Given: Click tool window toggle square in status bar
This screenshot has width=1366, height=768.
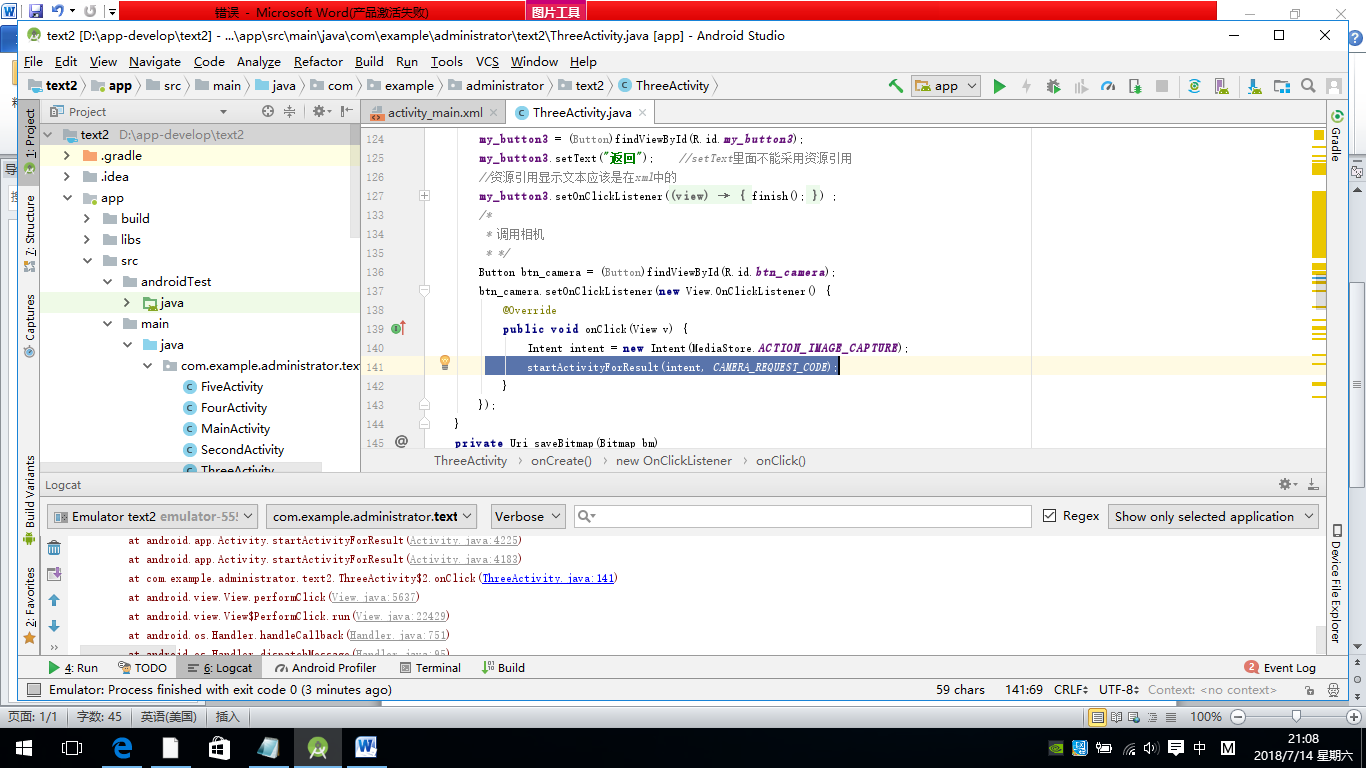Looking at the screenshot, I should (x=34, y=690).
